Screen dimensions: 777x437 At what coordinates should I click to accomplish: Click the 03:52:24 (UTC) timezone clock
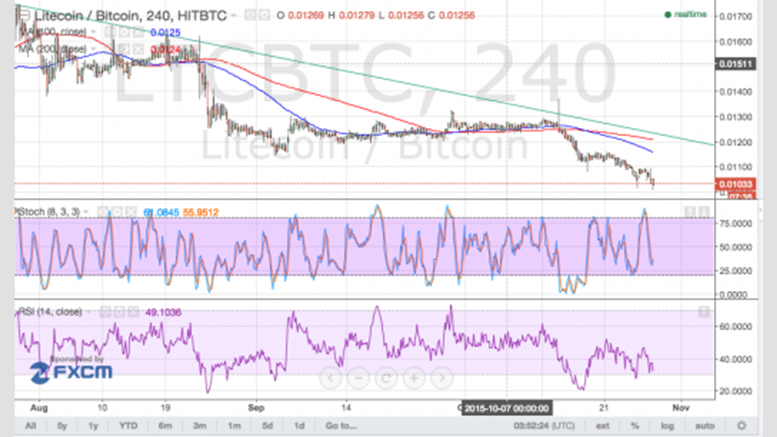click(544, 426)
